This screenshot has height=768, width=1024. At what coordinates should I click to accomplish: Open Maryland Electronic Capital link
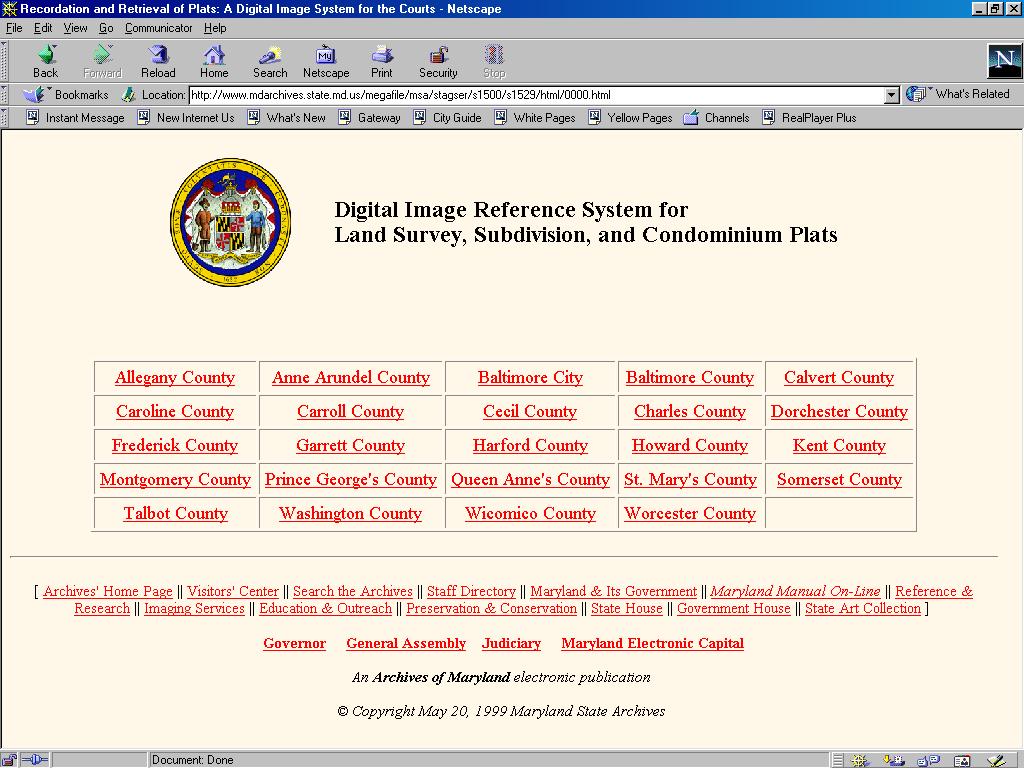(x=652, y=643)
